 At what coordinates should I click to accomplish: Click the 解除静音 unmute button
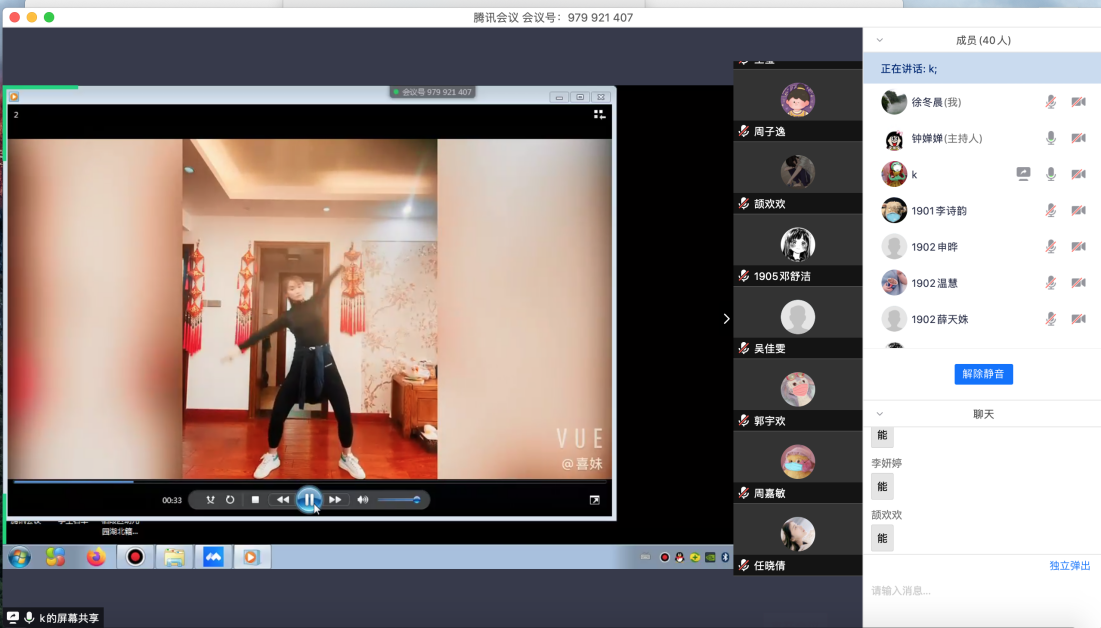point(983,374)
